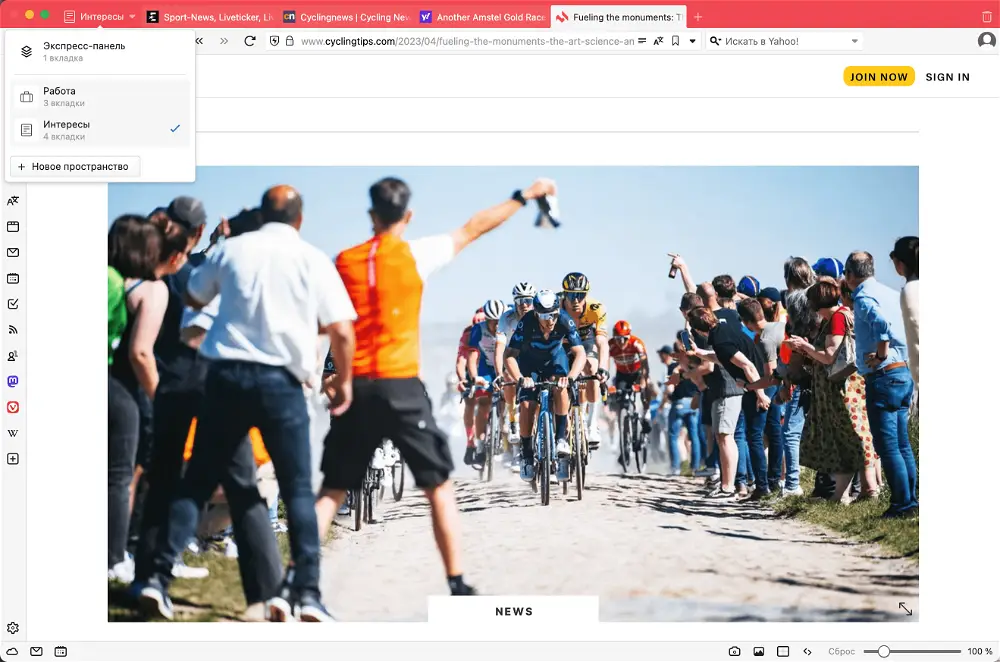Open the tracker blocker shield icon
This screenshot has height=662, width=1000.
click(x=275, y=41)
